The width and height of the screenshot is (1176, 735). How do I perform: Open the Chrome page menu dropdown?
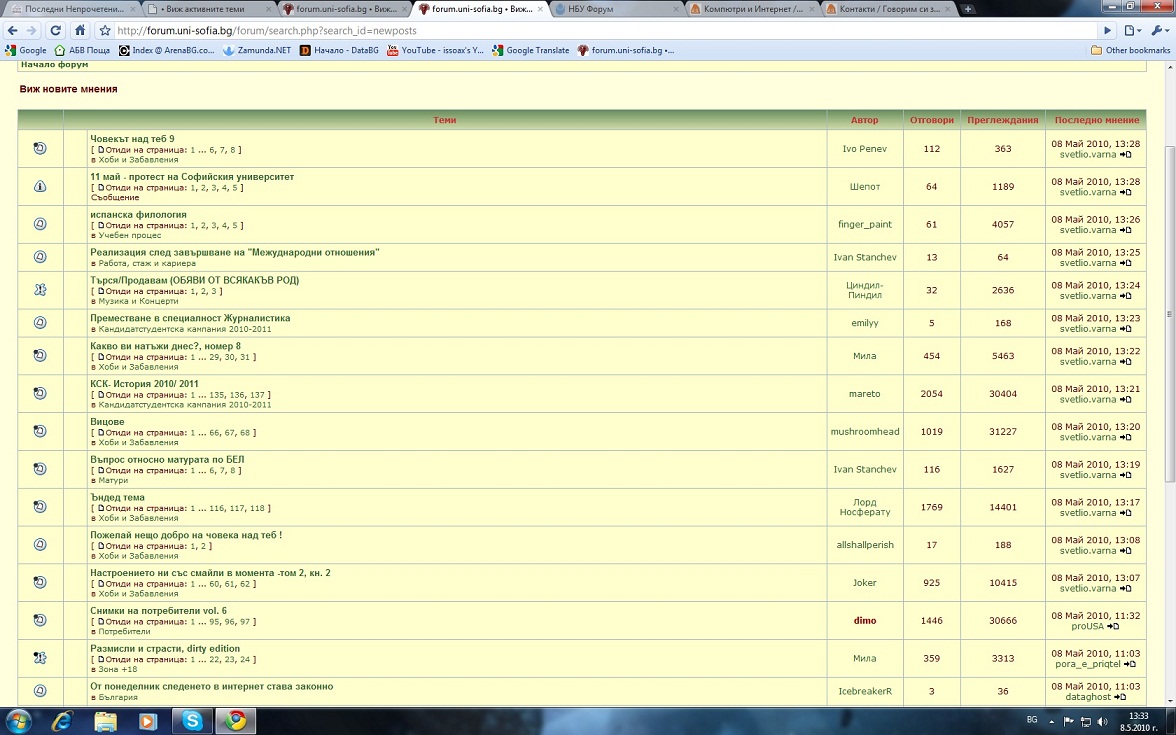coord(1131,30)
